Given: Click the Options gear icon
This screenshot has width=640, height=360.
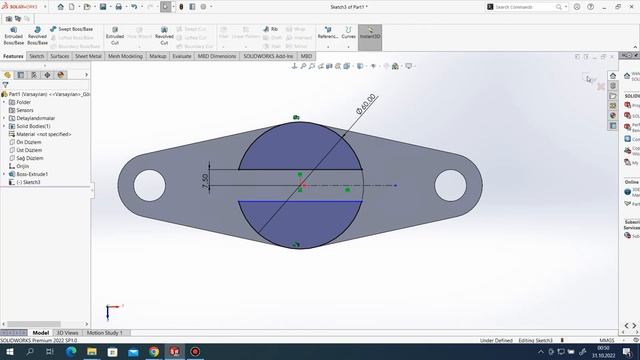Looking at the screenshot, I should (203, 7).
